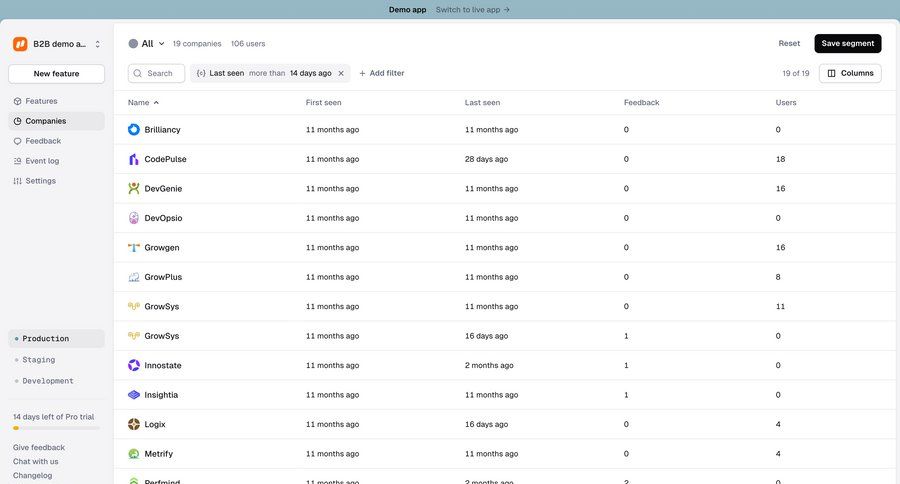Viewport: 900px width, 484px height.
Task: Open Chat with us link
Action: (x=36, y=462)
